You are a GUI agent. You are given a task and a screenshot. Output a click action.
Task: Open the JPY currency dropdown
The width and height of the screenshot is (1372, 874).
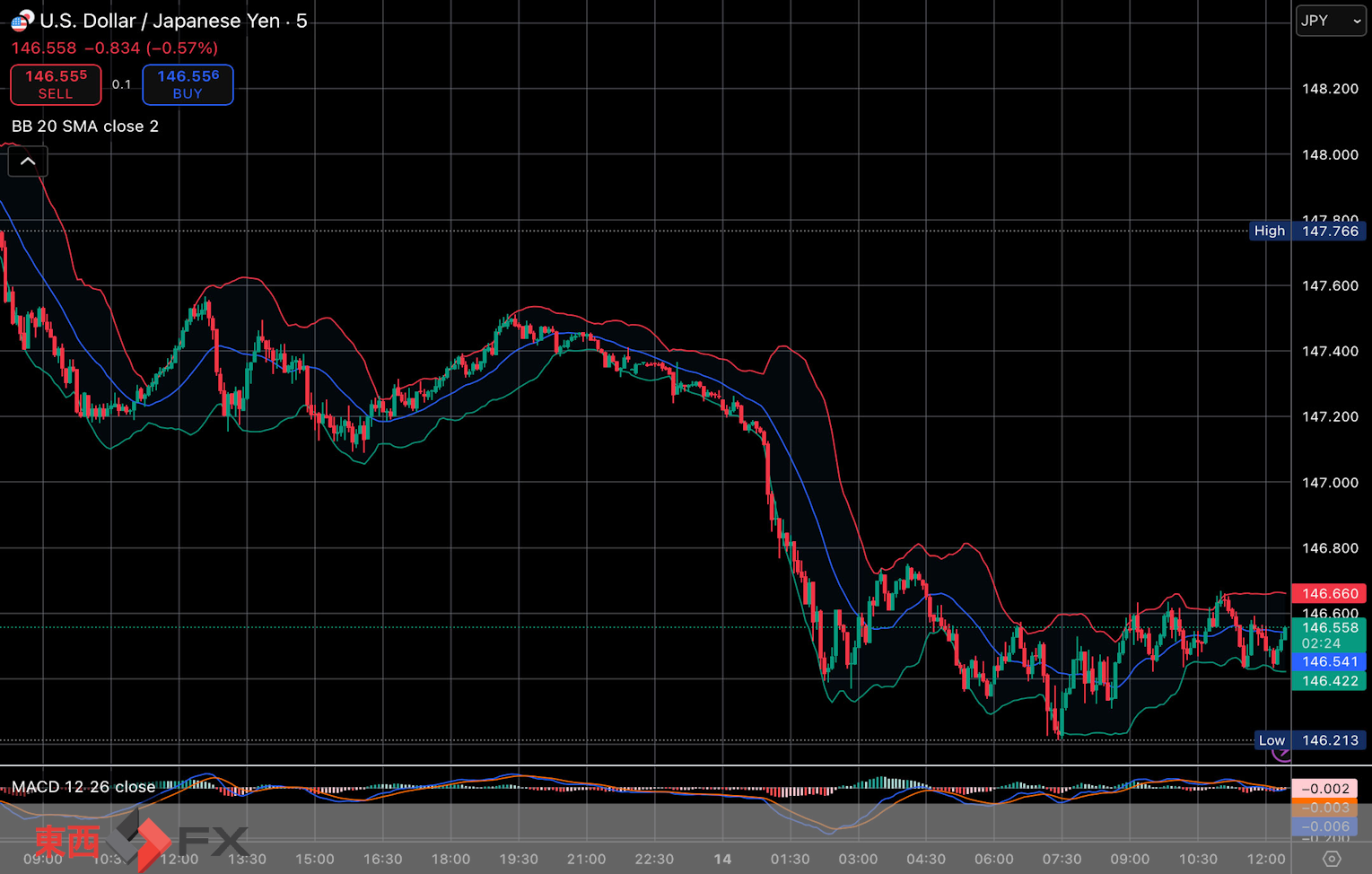(1331, 21)
